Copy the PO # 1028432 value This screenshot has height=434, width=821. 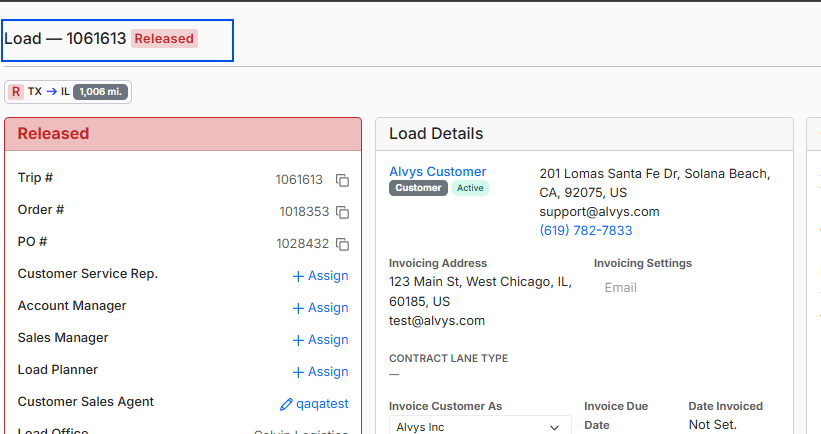[342, 244]
